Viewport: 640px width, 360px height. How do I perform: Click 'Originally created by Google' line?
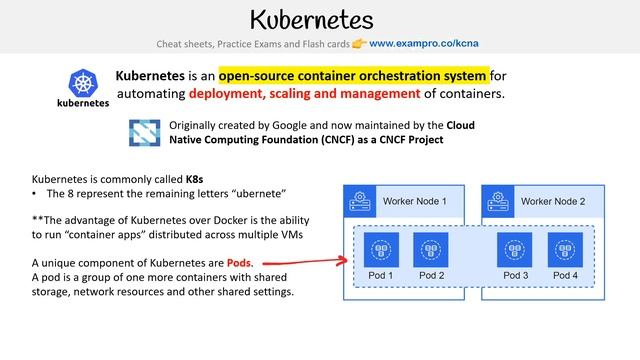coord(322,125)
